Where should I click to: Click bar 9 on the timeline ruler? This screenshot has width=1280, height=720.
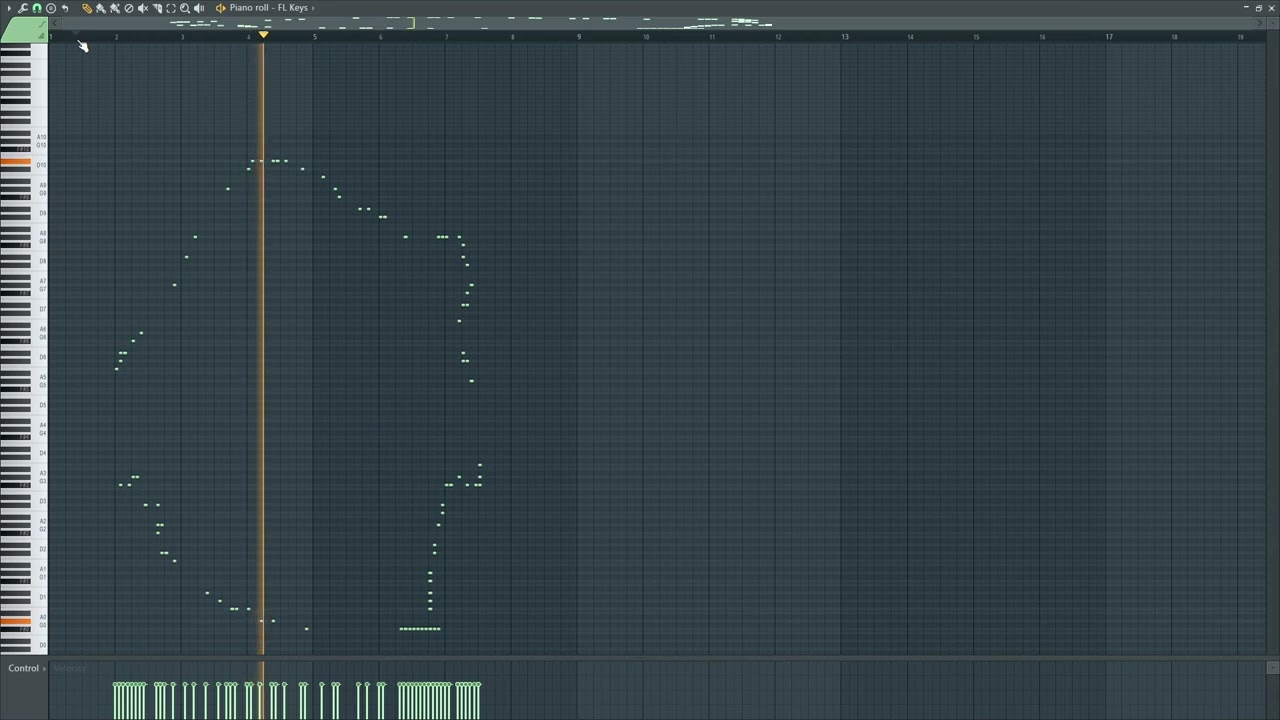[579, 37]
